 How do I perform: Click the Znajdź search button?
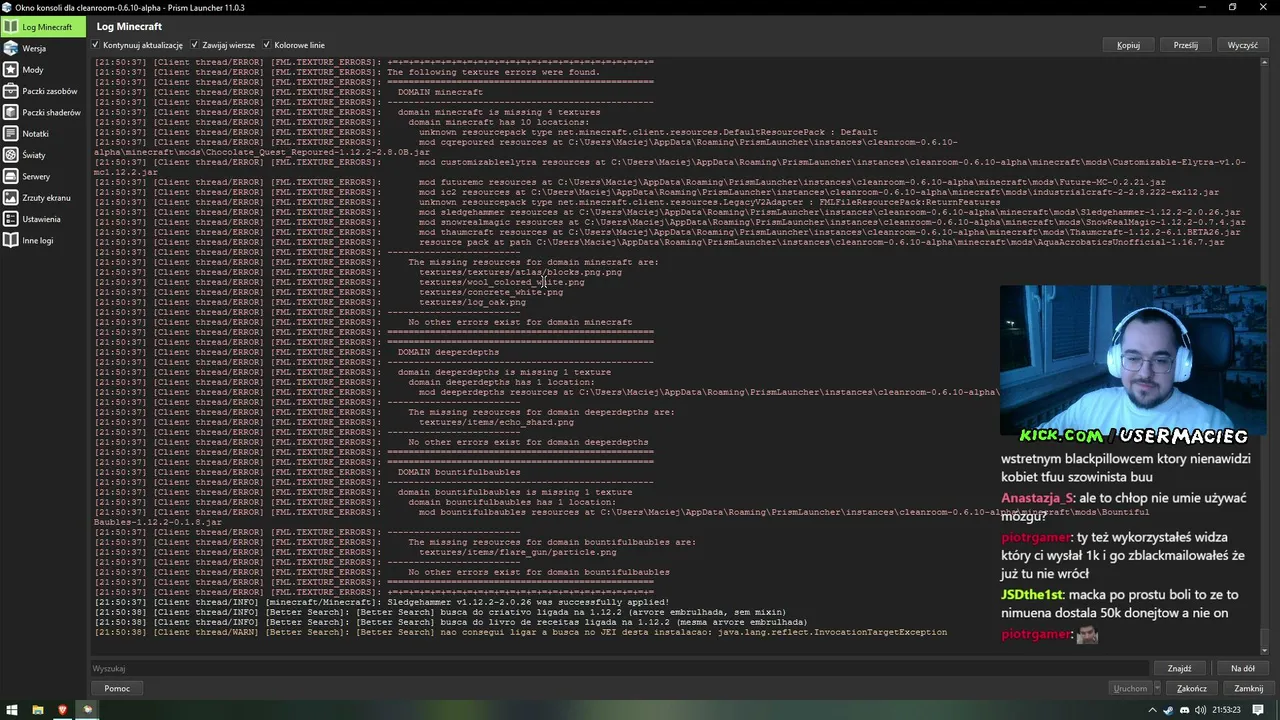(1179, 668)
